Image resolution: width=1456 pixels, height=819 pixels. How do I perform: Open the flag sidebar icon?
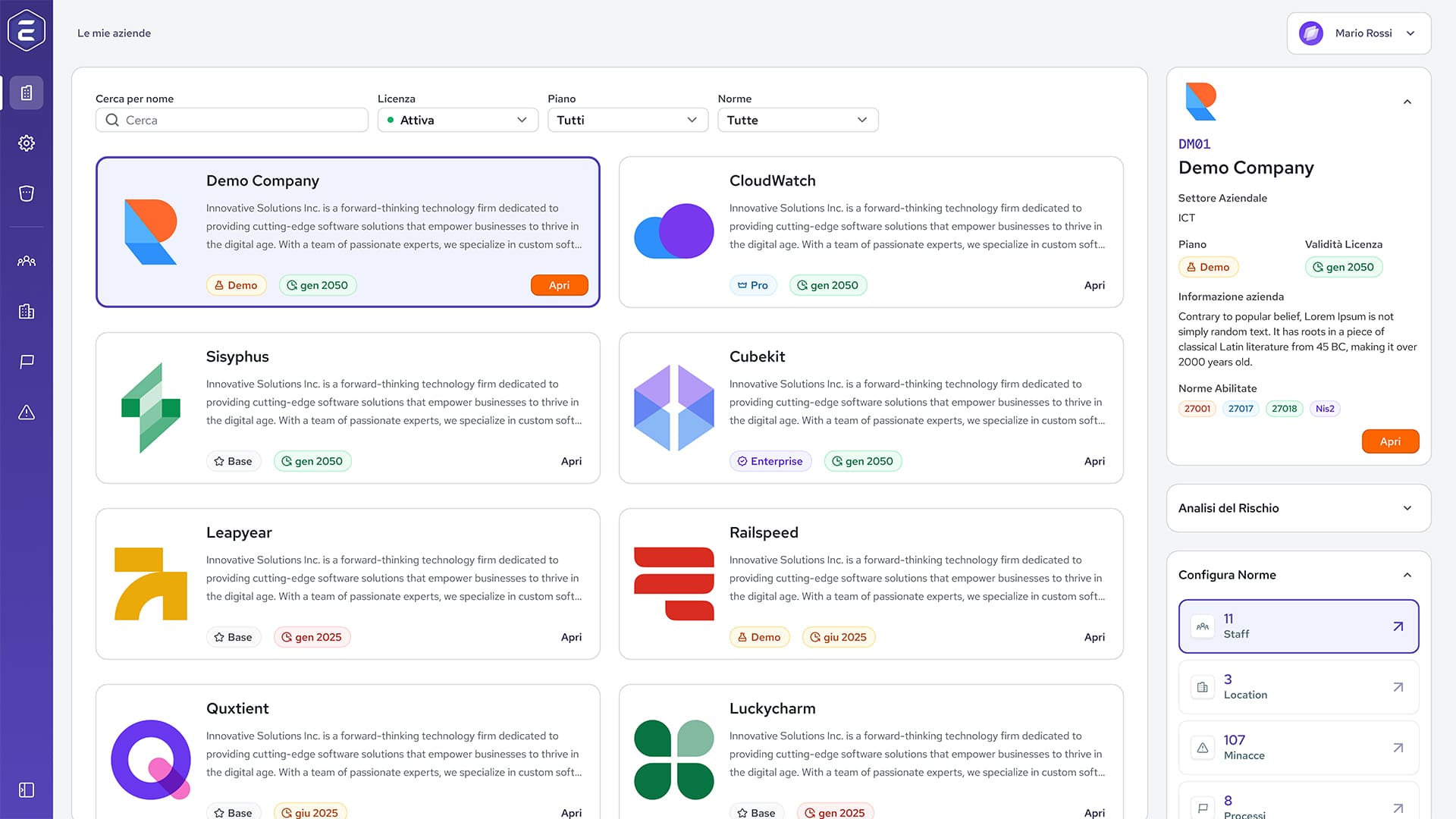[x=27, y=362]
